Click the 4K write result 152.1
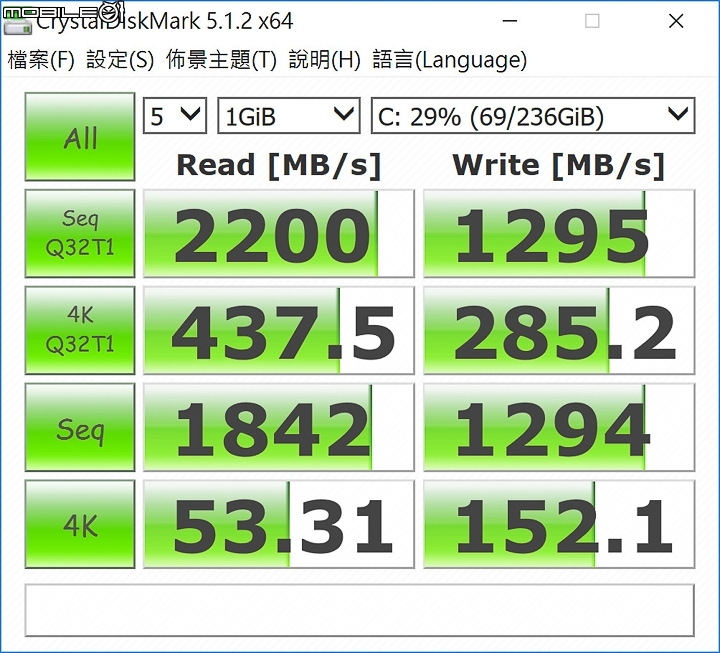The image size is (720, 653). [559, 524]
